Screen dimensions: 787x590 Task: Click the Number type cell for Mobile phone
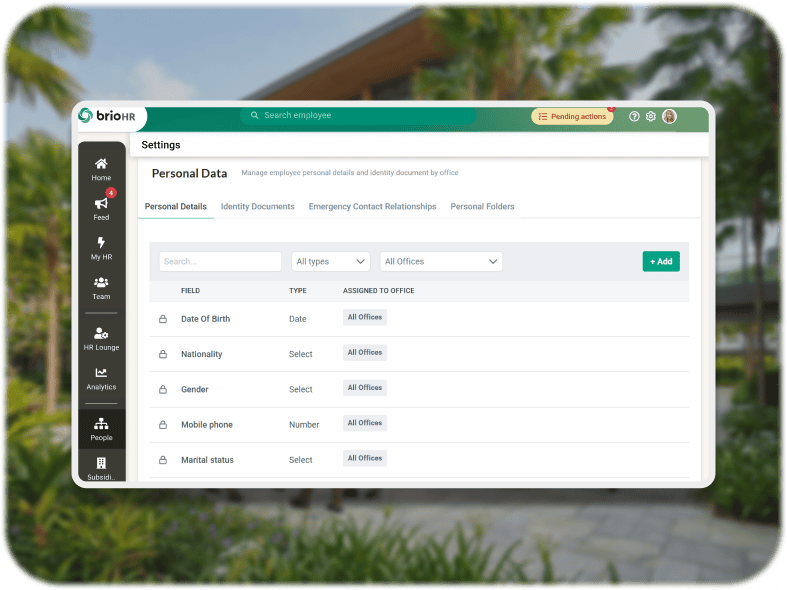tap(304, 424)
